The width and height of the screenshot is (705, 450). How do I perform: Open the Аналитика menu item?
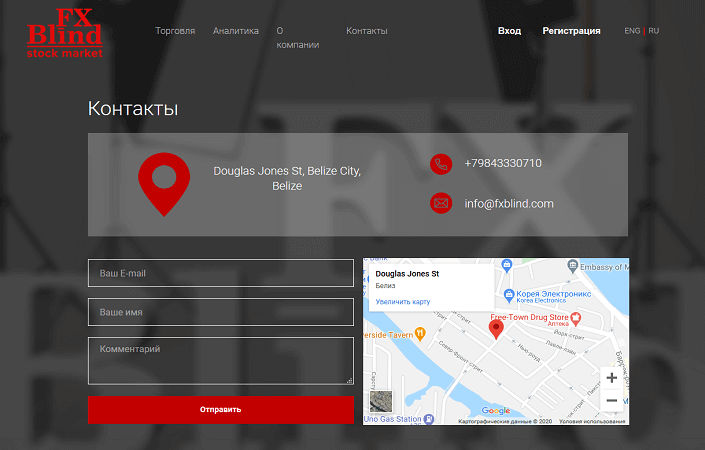pyautogui.click(x=235, y=31)
